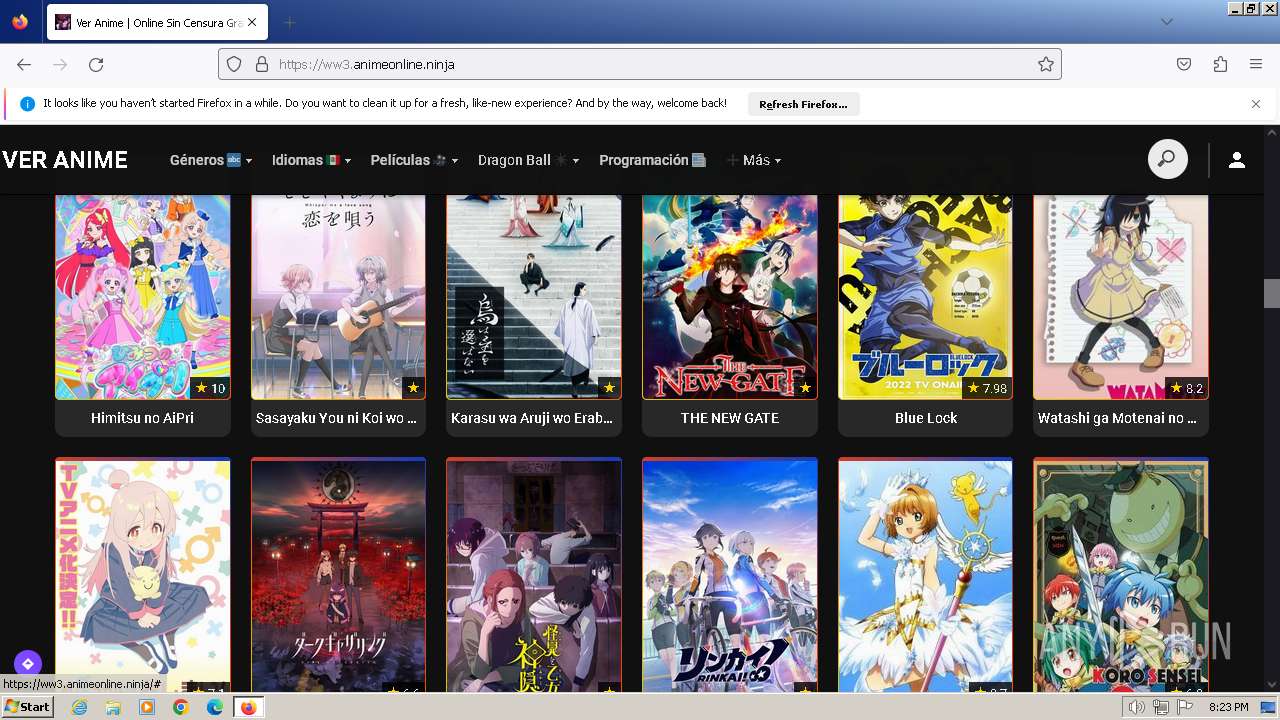This screenshot has height=720, width=1280.
Task: Expand the Idiomas dropdown menu
Action: tap(311, 160)
